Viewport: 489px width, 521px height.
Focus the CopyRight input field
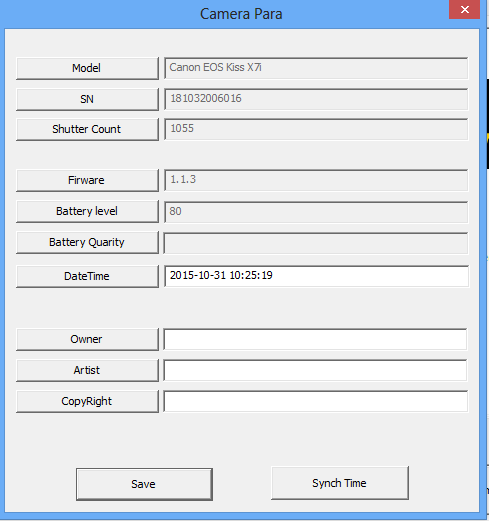pos(315,401)
